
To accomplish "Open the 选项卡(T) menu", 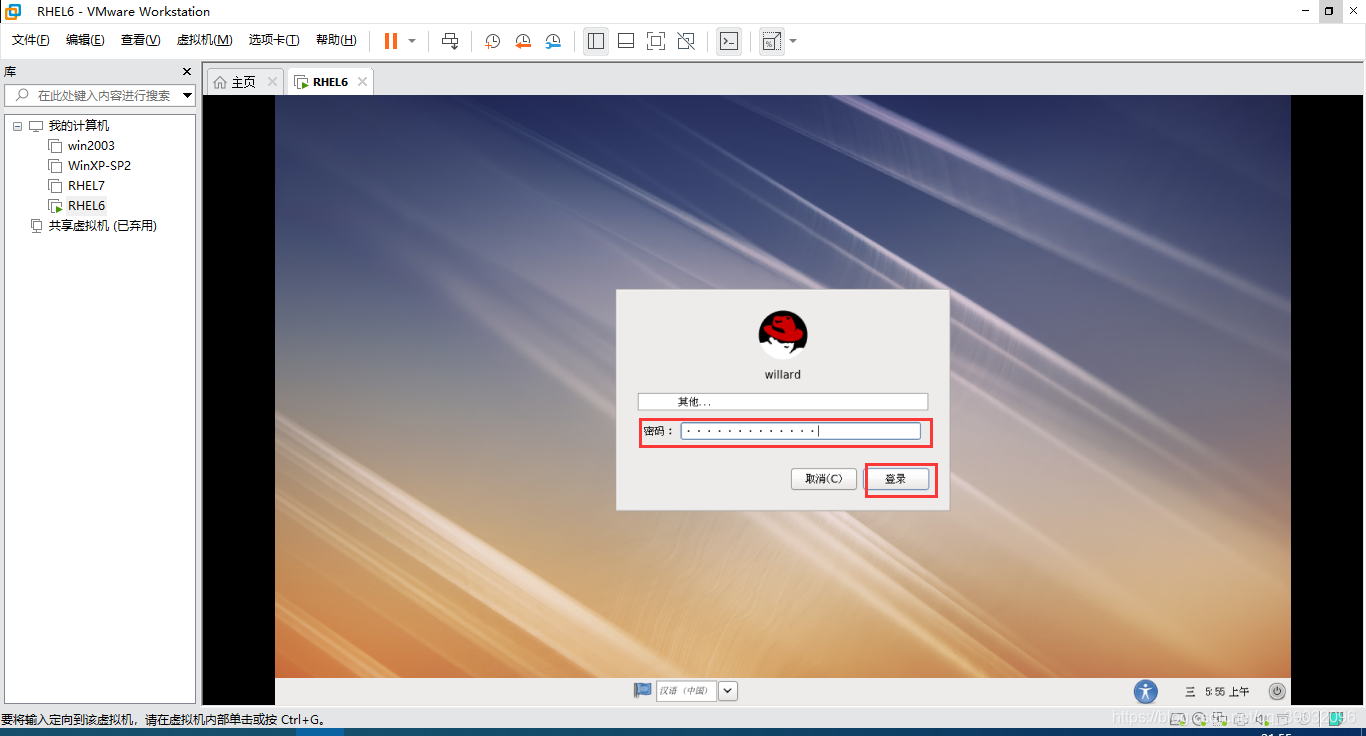I will point(274,40).
